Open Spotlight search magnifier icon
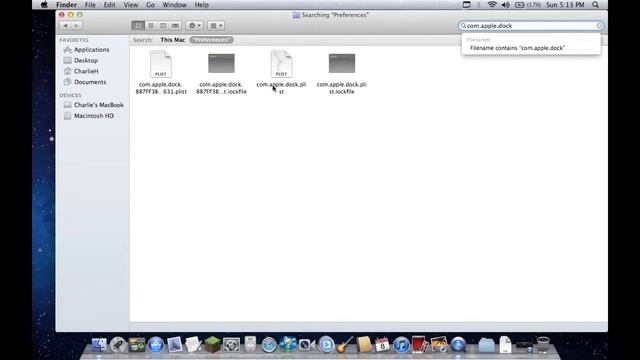Viewport: 640px width, 360px height. point(596,5)
